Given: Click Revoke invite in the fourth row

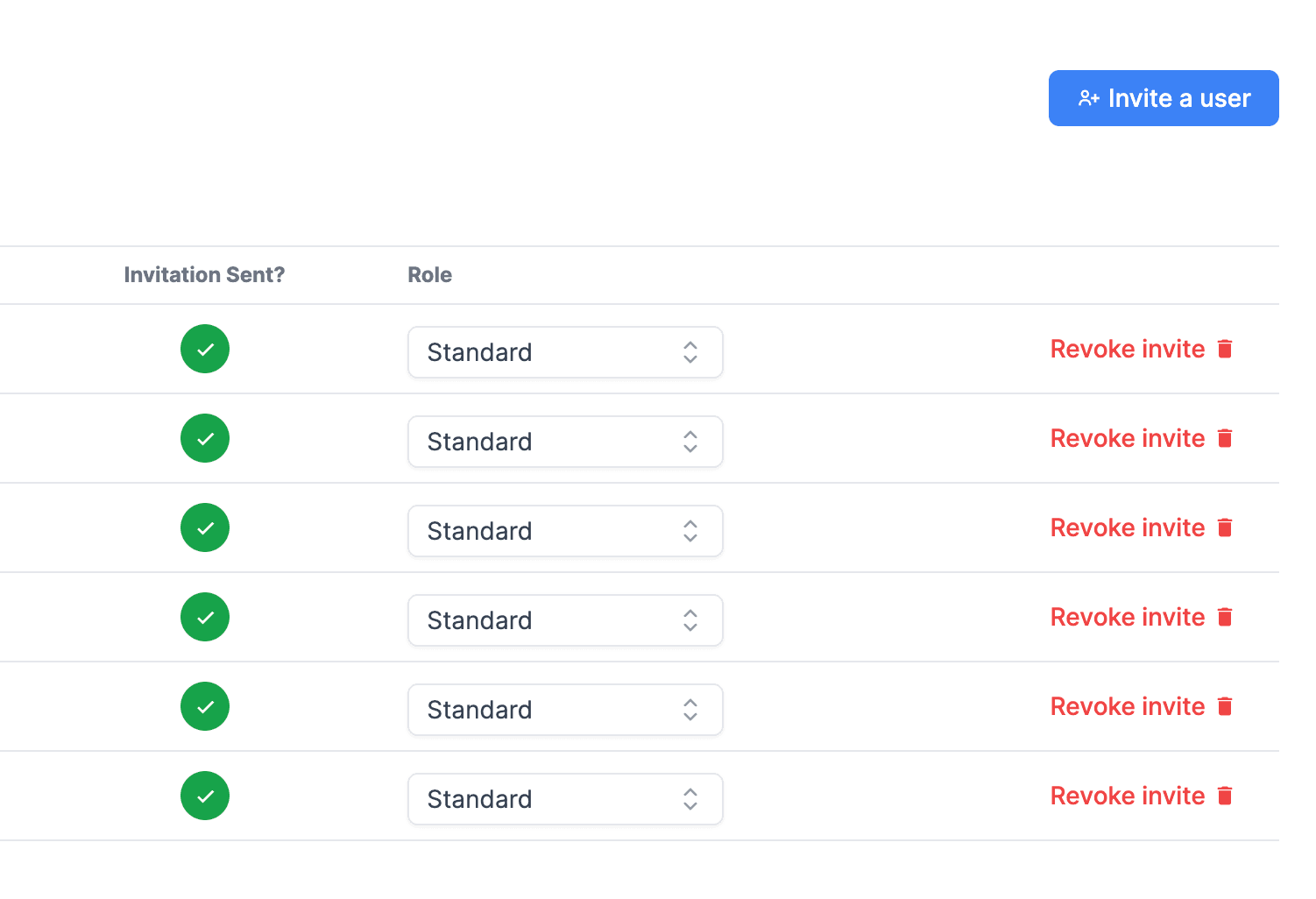Looking at the screenshot, I should click(1127, 617).
